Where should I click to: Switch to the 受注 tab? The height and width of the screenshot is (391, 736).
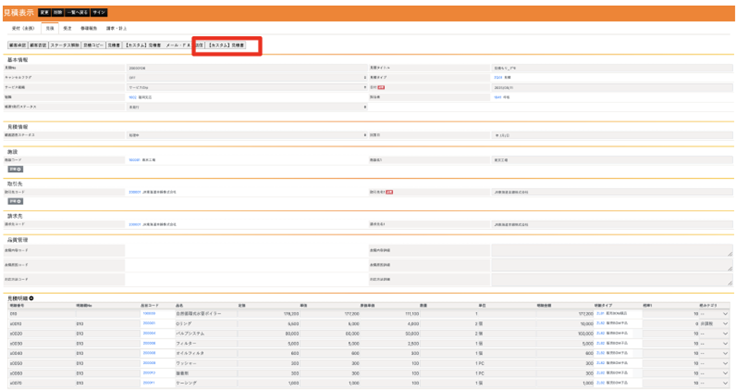pos(68,29)
